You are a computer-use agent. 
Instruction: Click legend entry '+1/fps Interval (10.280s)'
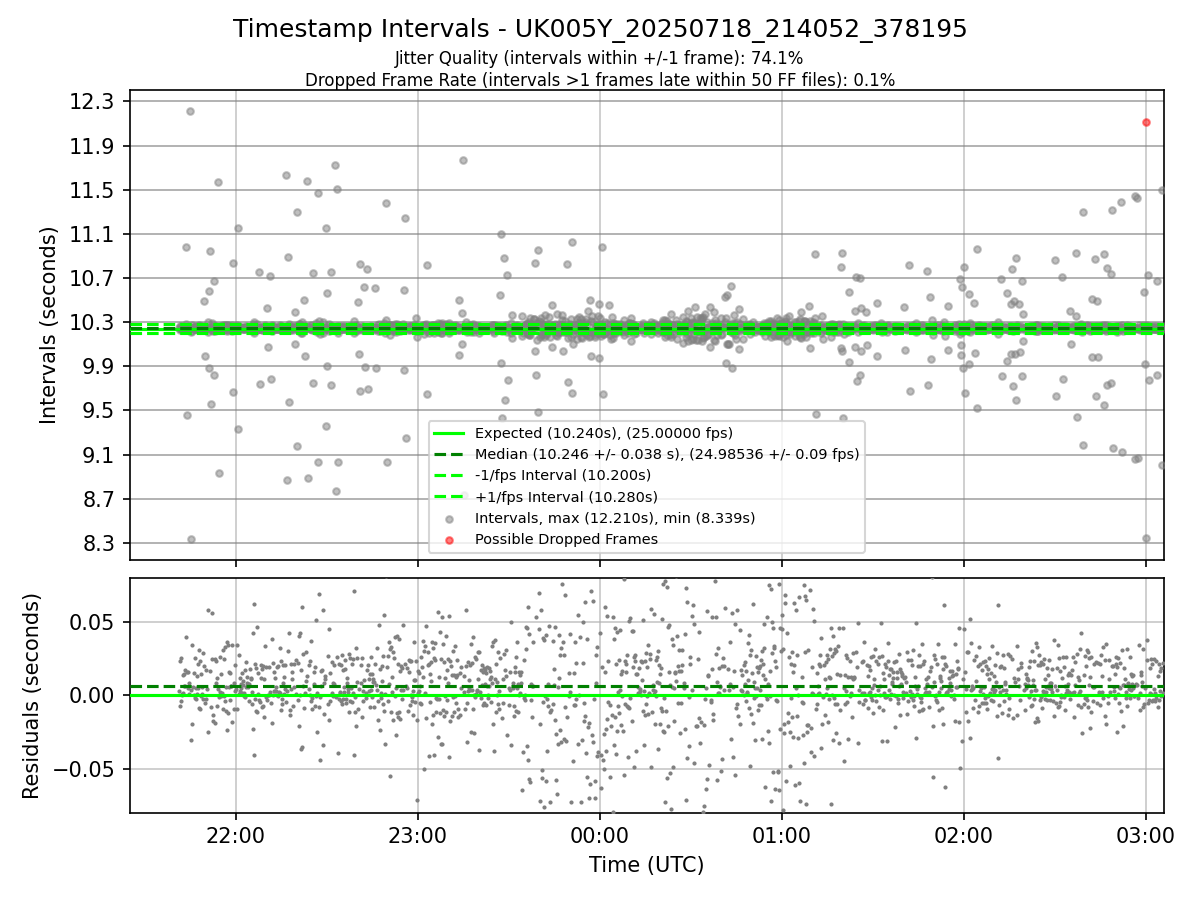pyautogui.click(x=566, y=496)
